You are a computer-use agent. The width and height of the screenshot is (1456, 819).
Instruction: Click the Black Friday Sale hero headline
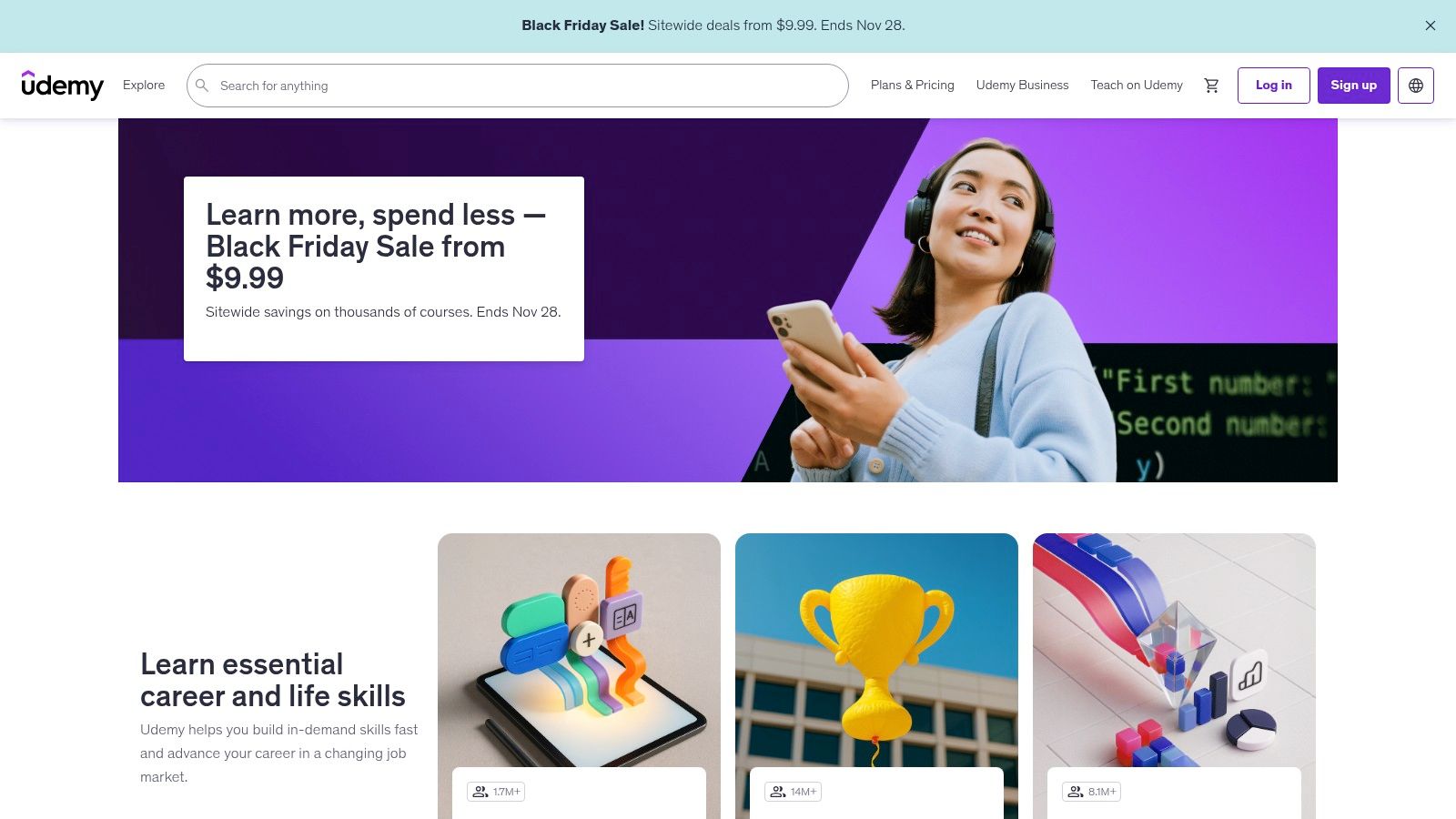click(376, 247)
